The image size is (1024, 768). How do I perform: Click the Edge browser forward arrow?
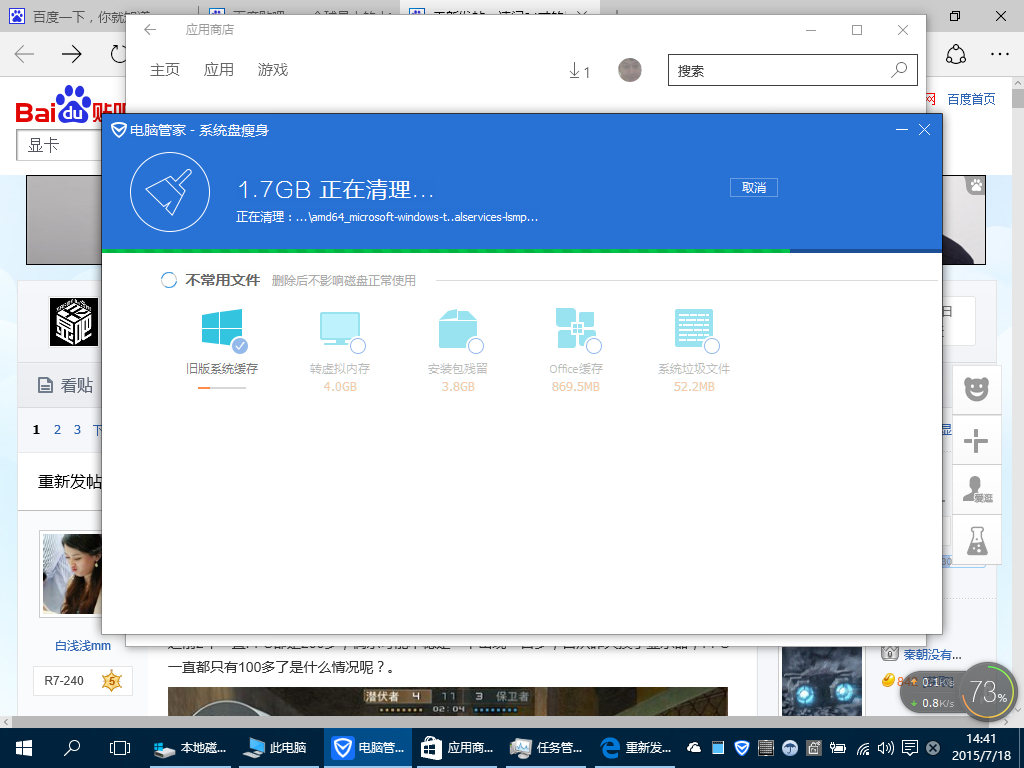[71, 54]
